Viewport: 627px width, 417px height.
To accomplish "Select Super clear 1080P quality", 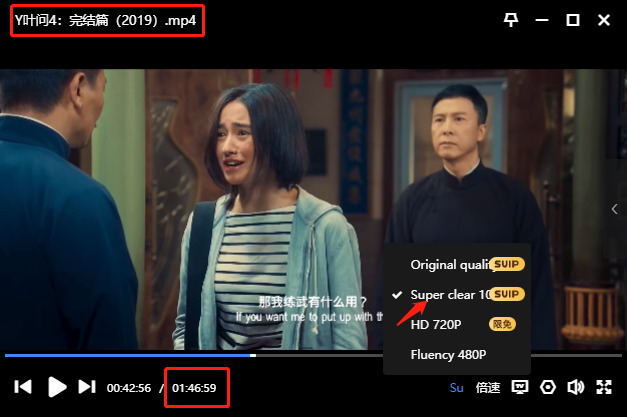I will tap(457, 295).
